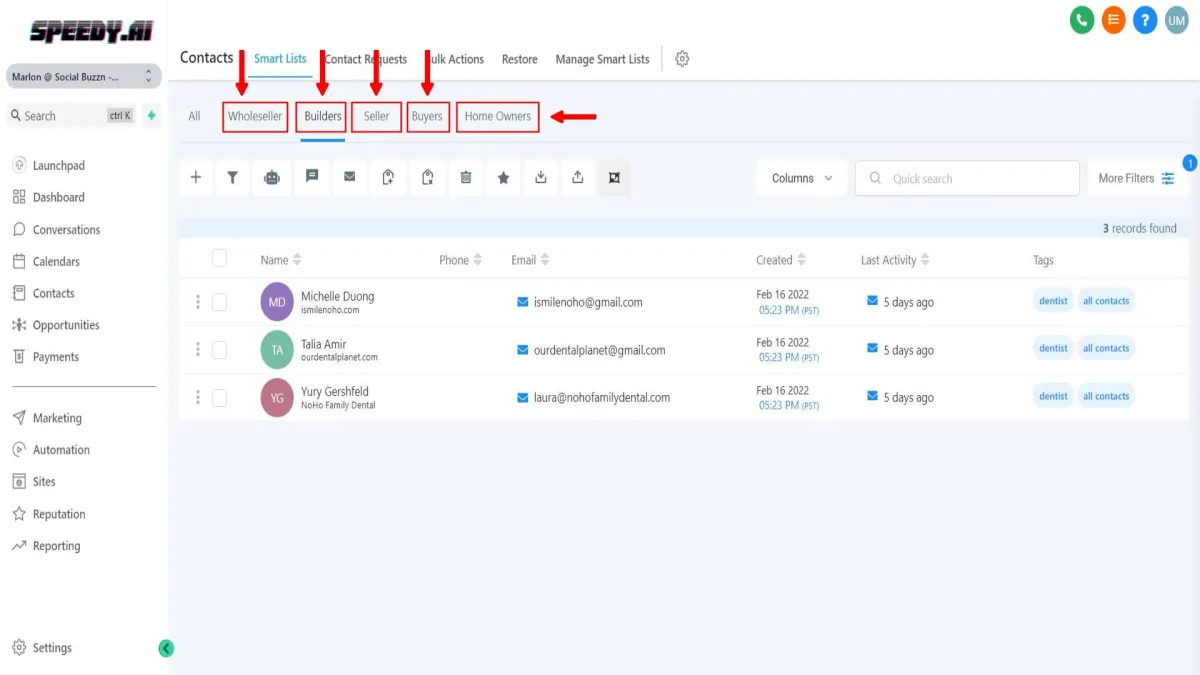Open the Columns dropdown
Screen dimensions: 1200x675
pyautogui.click(x=802, y=178)
